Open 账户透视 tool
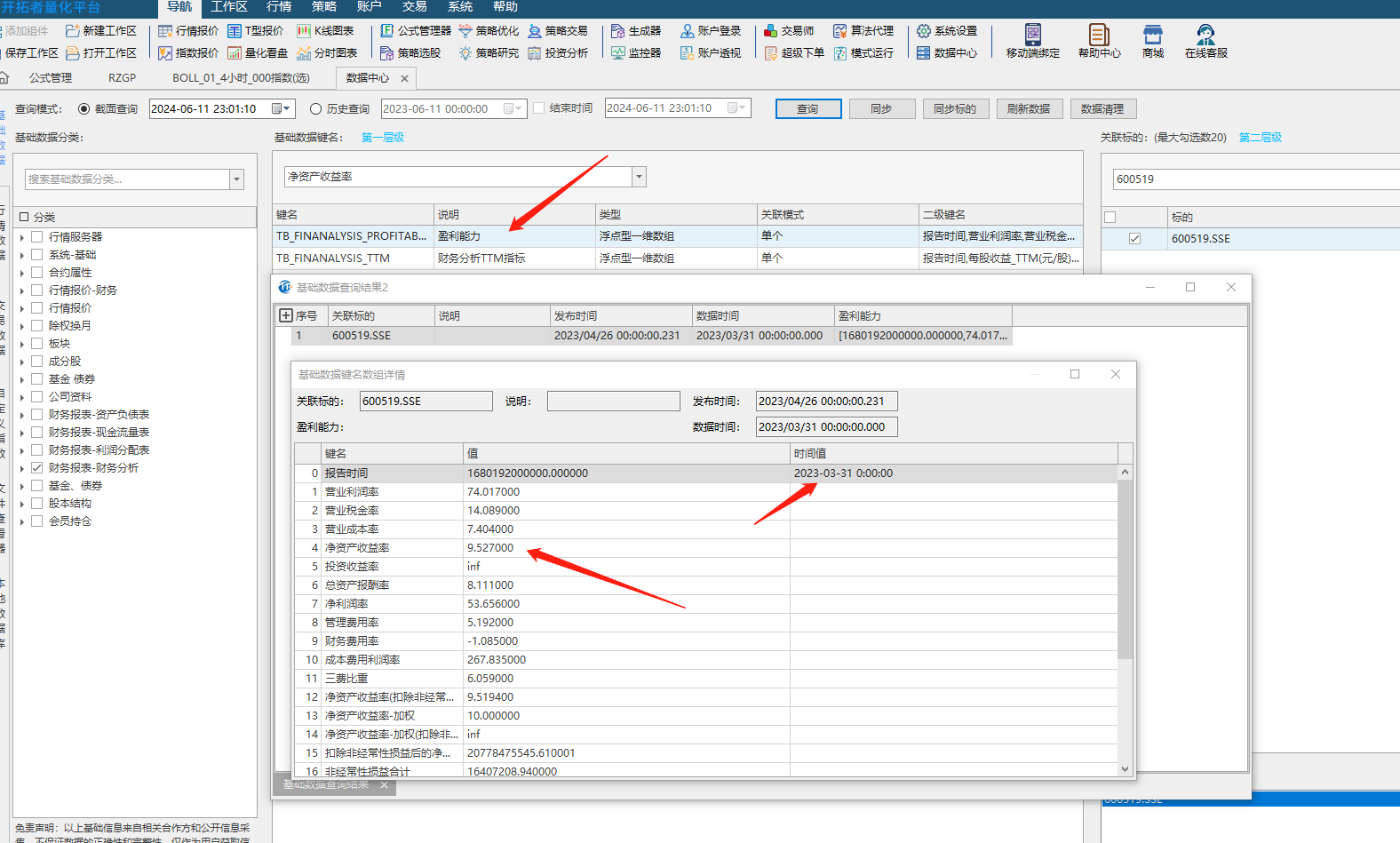Viewport: 1400px width, 843px height. coord(711,53)
